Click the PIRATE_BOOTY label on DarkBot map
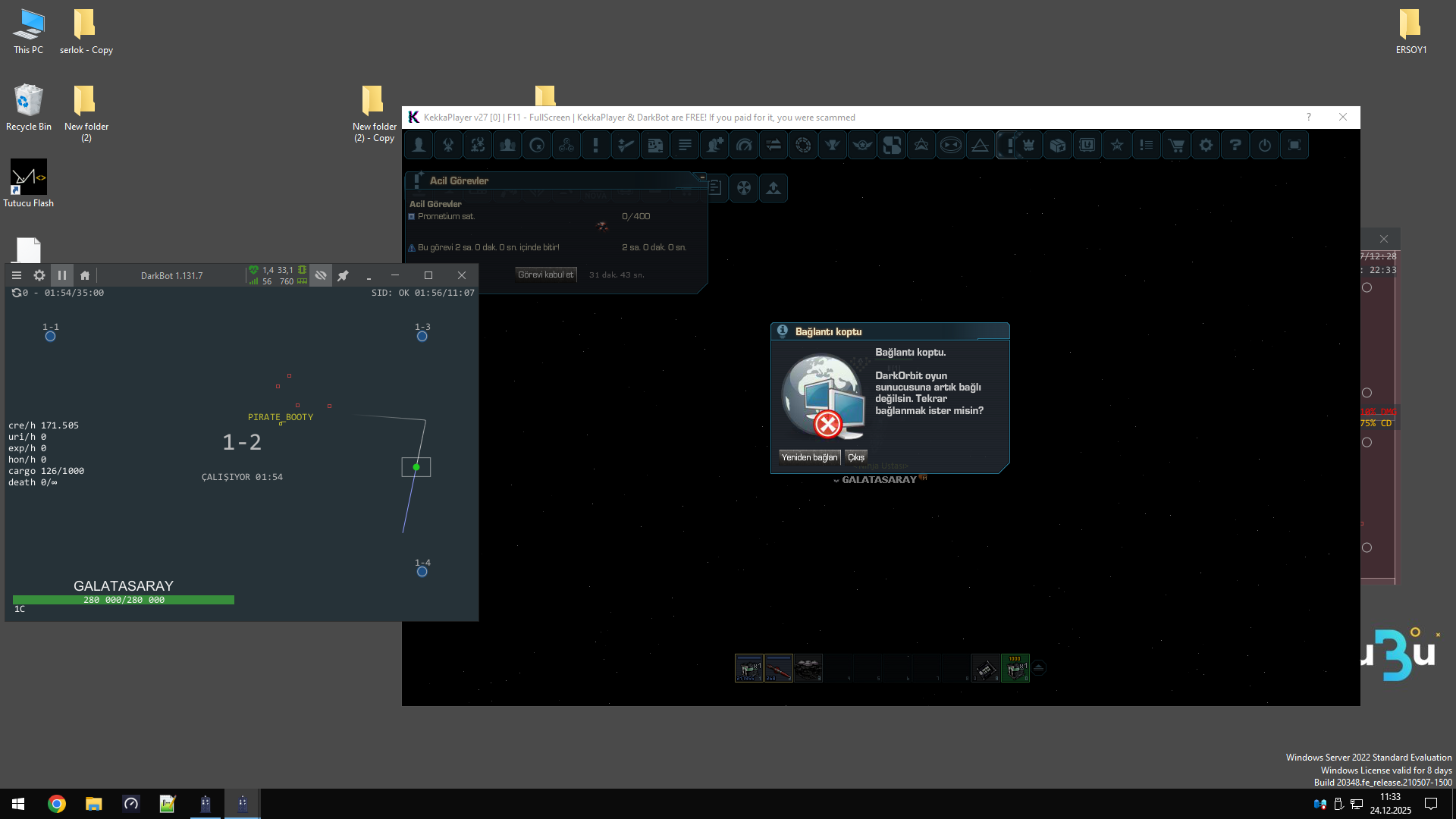Viewport: 1456px width, 819px height. [x=281, y=417]
